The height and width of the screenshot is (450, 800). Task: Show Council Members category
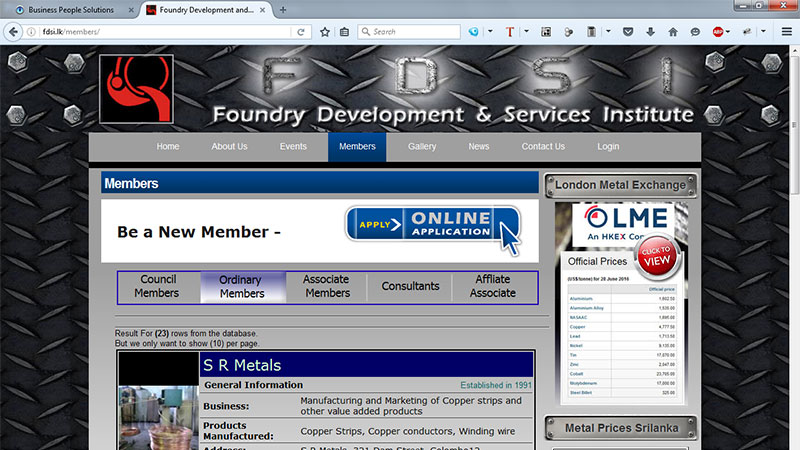(x=158, y=286)
